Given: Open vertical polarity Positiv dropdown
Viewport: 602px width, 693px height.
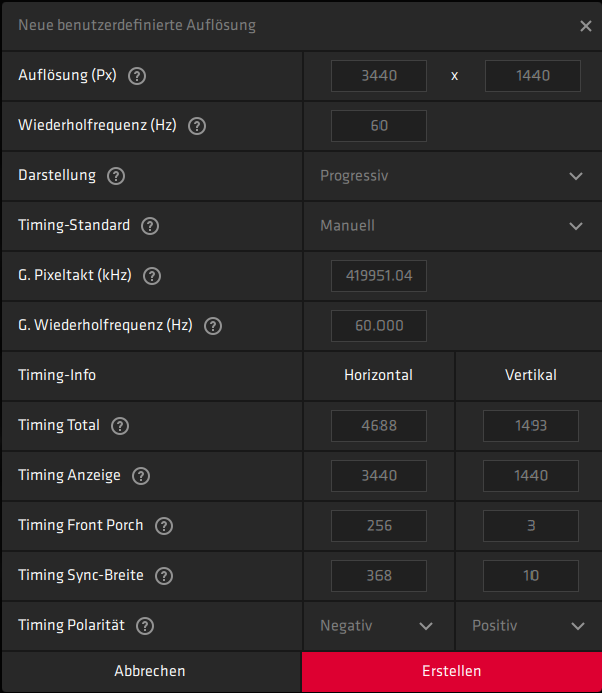Looking at the screenshot, I should coord(529,626).
